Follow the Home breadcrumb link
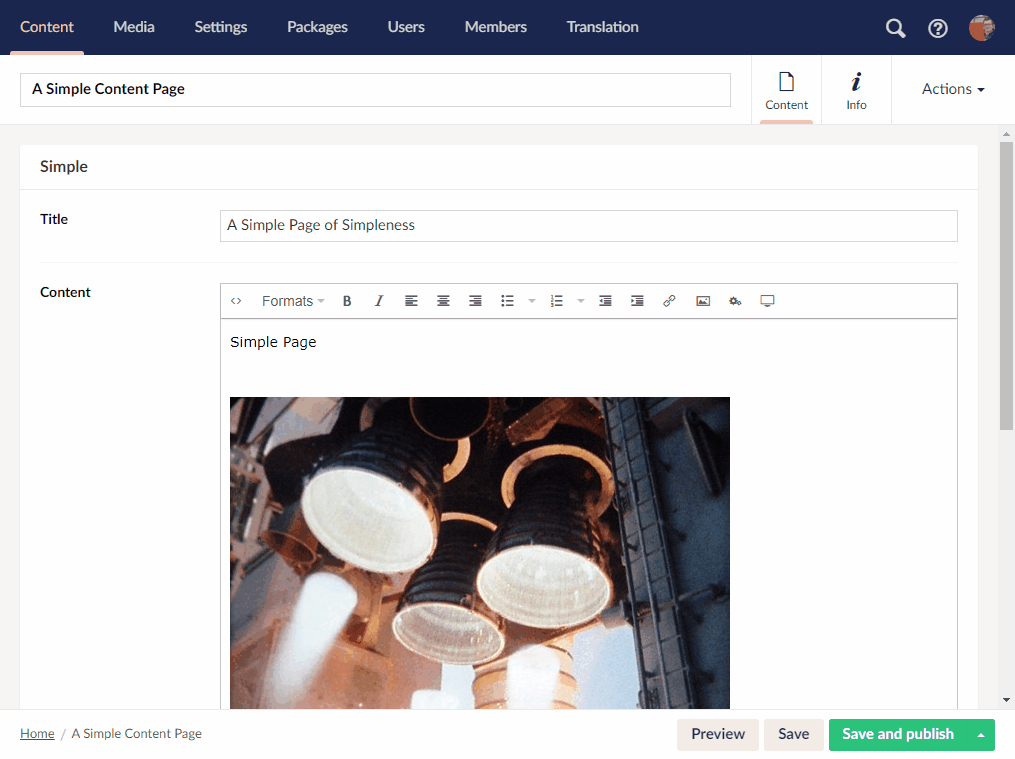Viewport: 1015px width, 759px height. tap(37, 734)
